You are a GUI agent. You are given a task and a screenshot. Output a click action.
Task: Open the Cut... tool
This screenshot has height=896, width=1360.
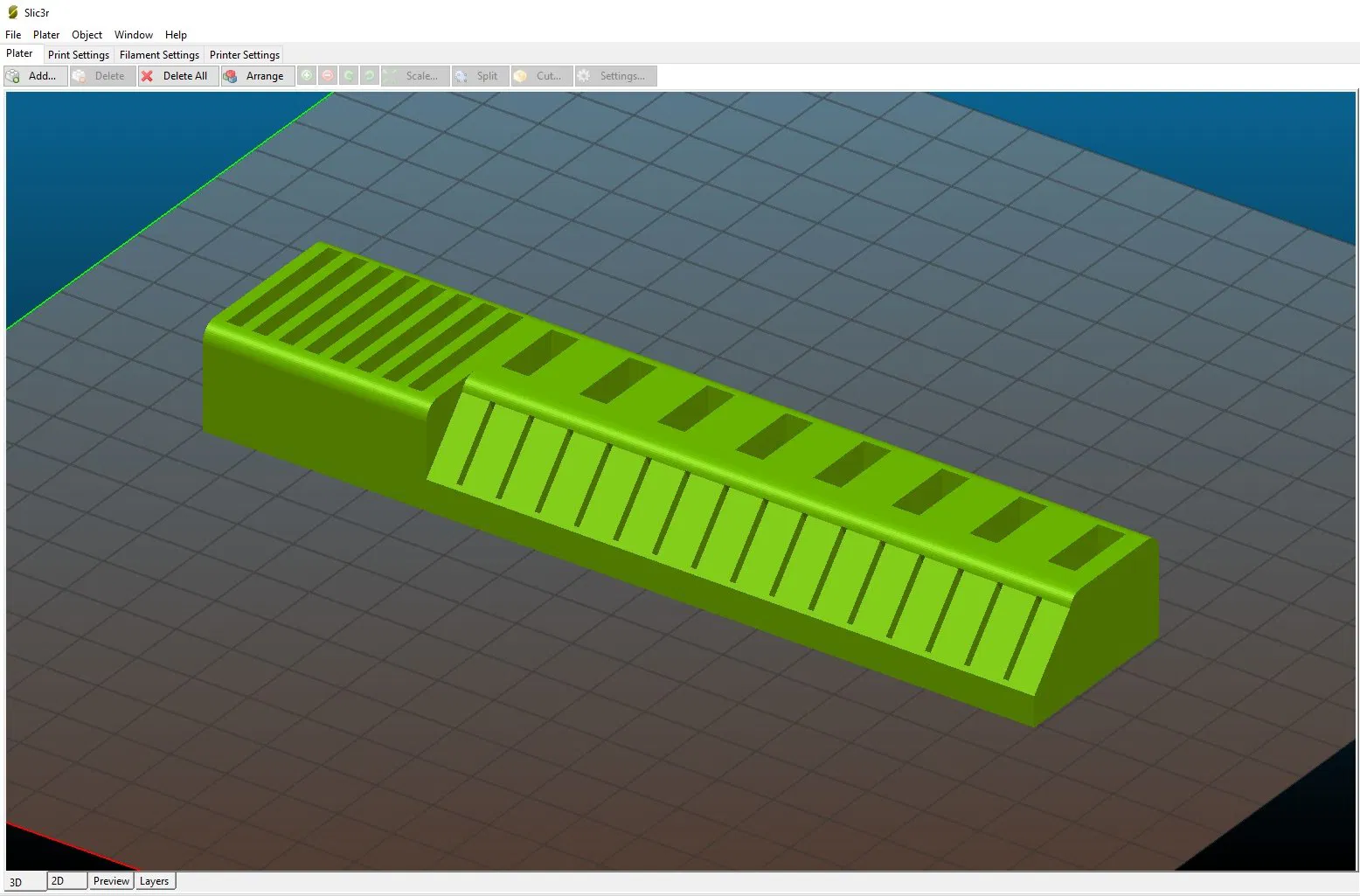542,76
